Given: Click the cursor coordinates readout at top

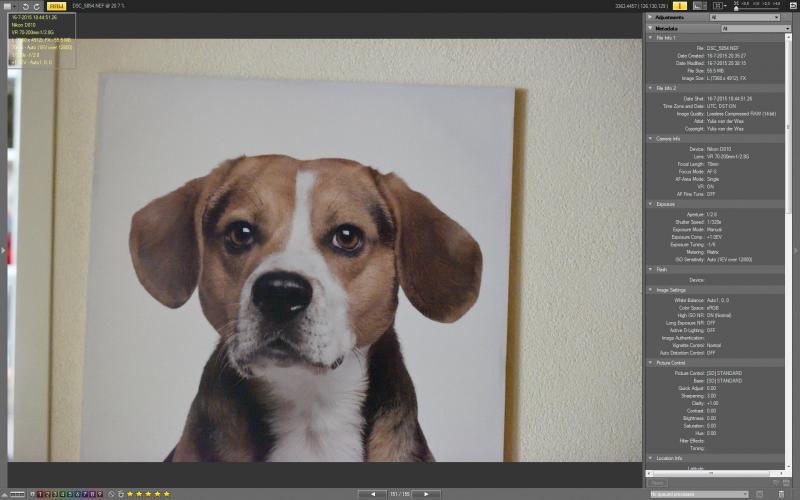Looking at the screenshot, I should 641,6.
